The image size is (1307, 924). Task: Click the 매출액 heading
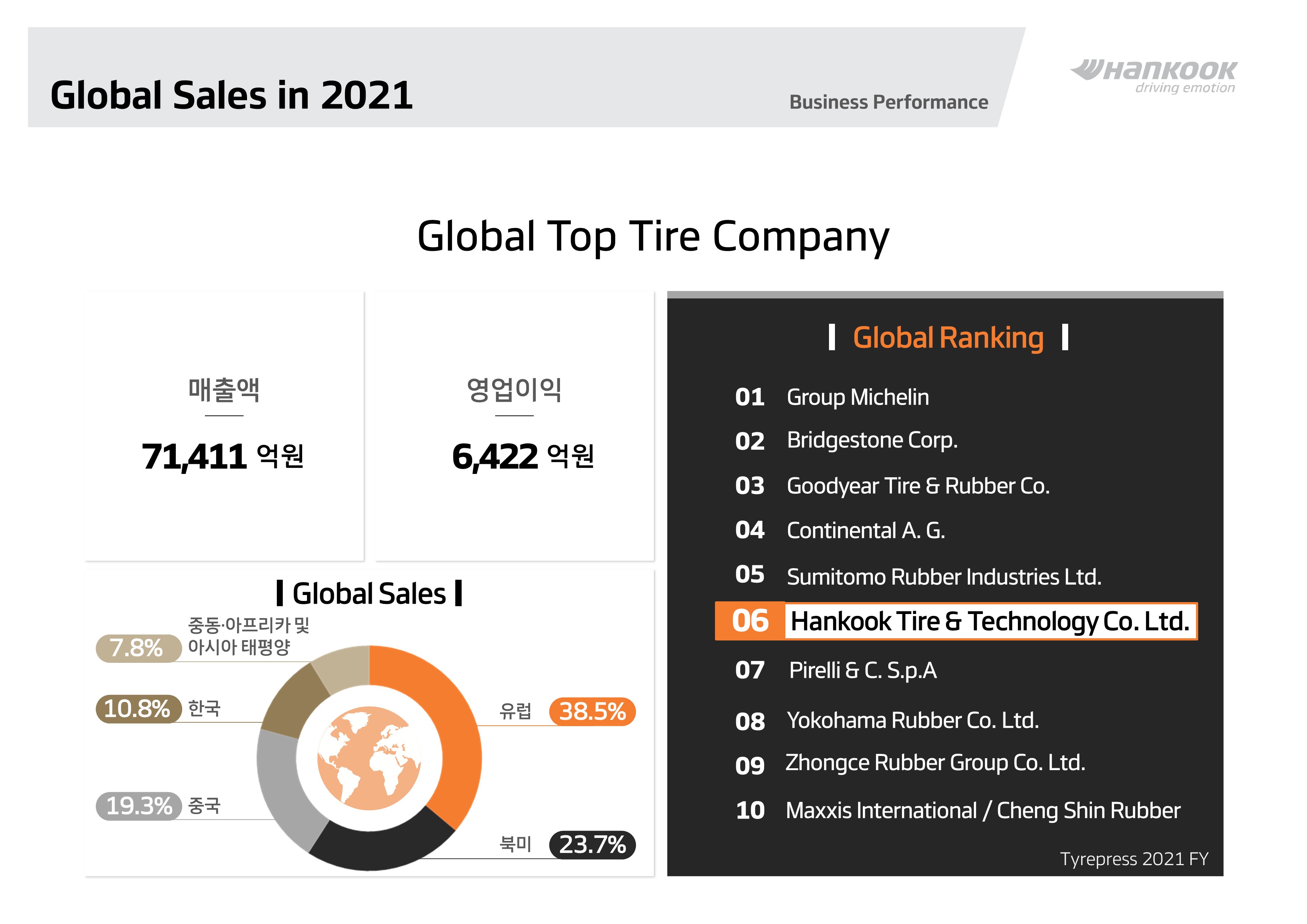pyautogui.click(x=224, y=390)
